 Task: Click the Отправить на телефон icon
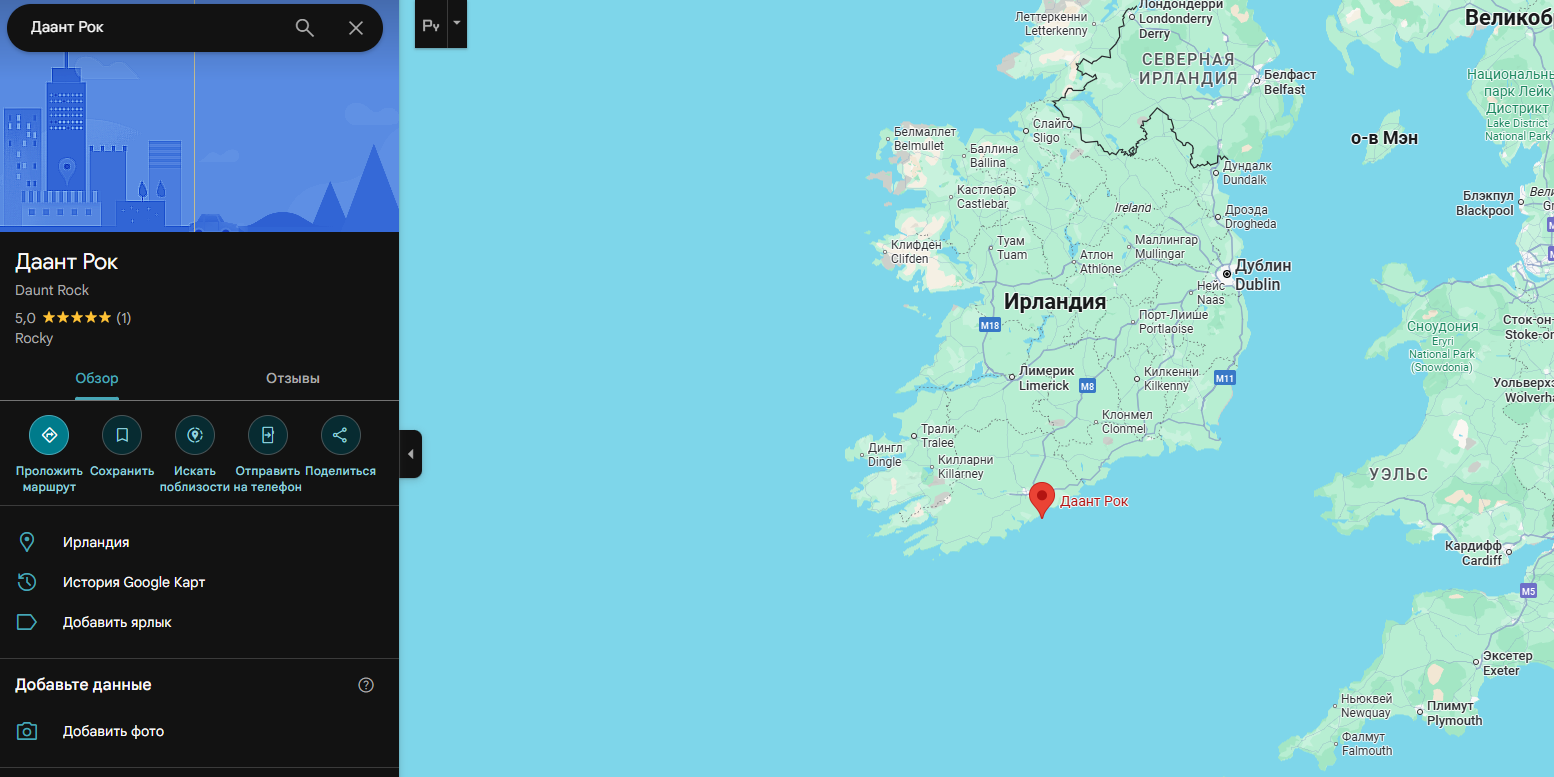[268, 435]
